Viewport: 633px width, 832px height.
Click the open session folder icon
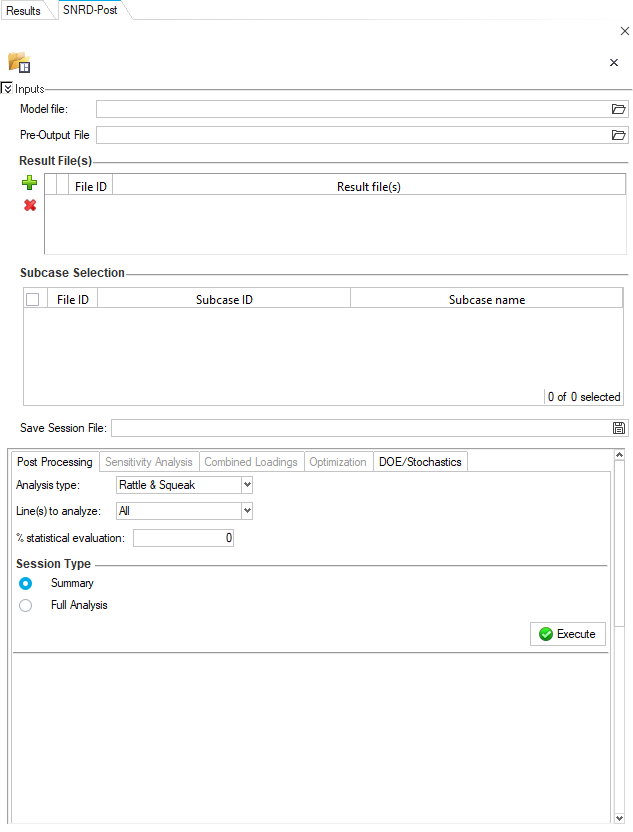pos(18,63)
